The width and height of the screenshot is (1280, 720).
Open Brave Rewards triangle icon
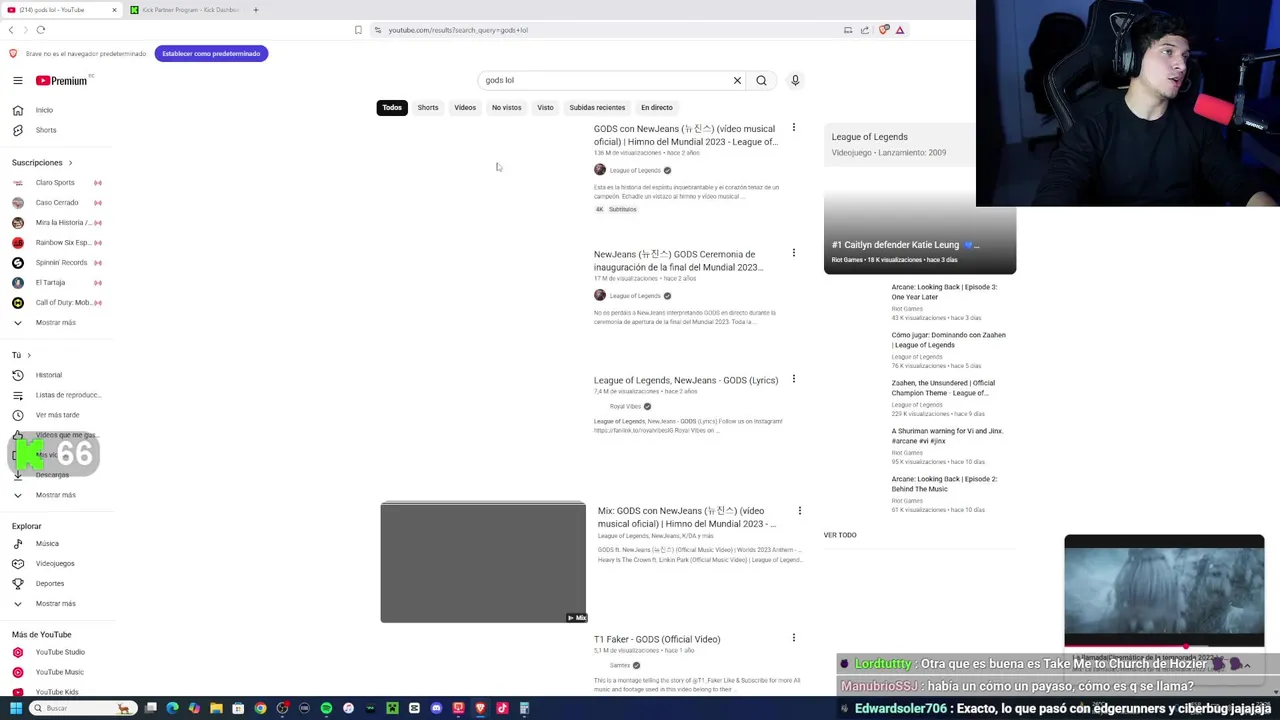pos(900,30)
